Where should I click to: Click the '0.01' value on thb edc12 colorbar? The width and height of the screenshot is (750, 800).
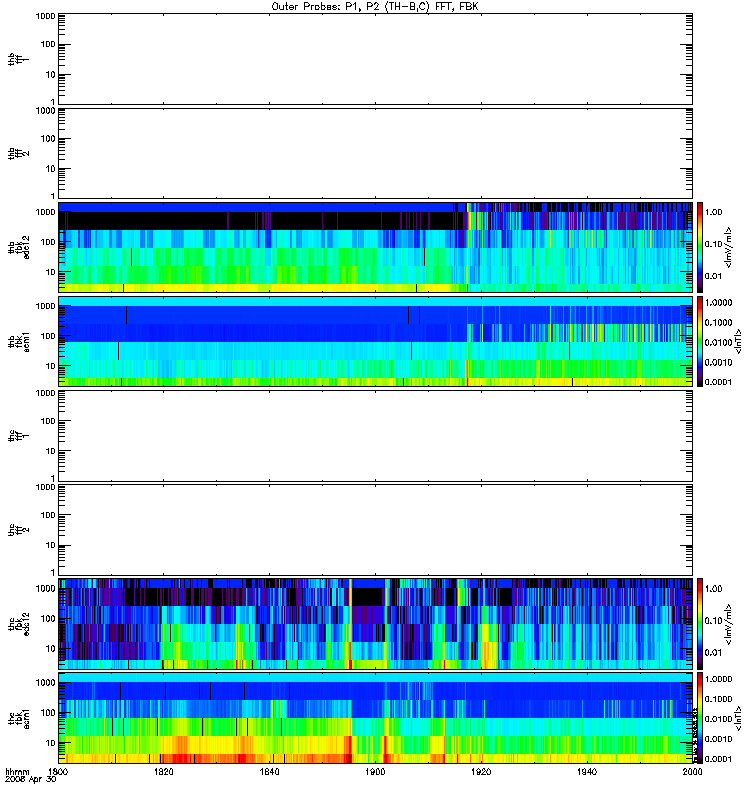point(714,276)
